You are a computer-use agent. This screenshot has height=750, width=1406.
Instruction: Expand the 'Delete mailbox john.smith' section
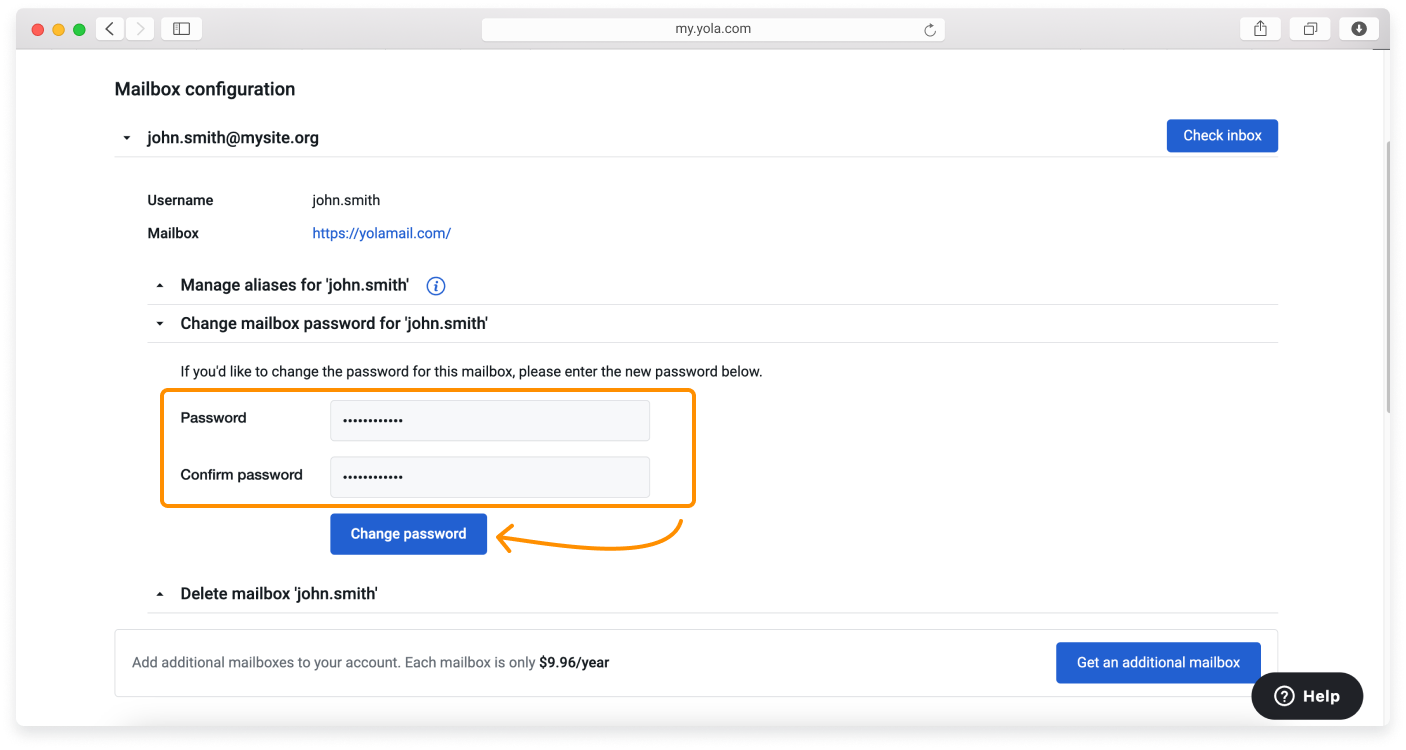[159, 593]
